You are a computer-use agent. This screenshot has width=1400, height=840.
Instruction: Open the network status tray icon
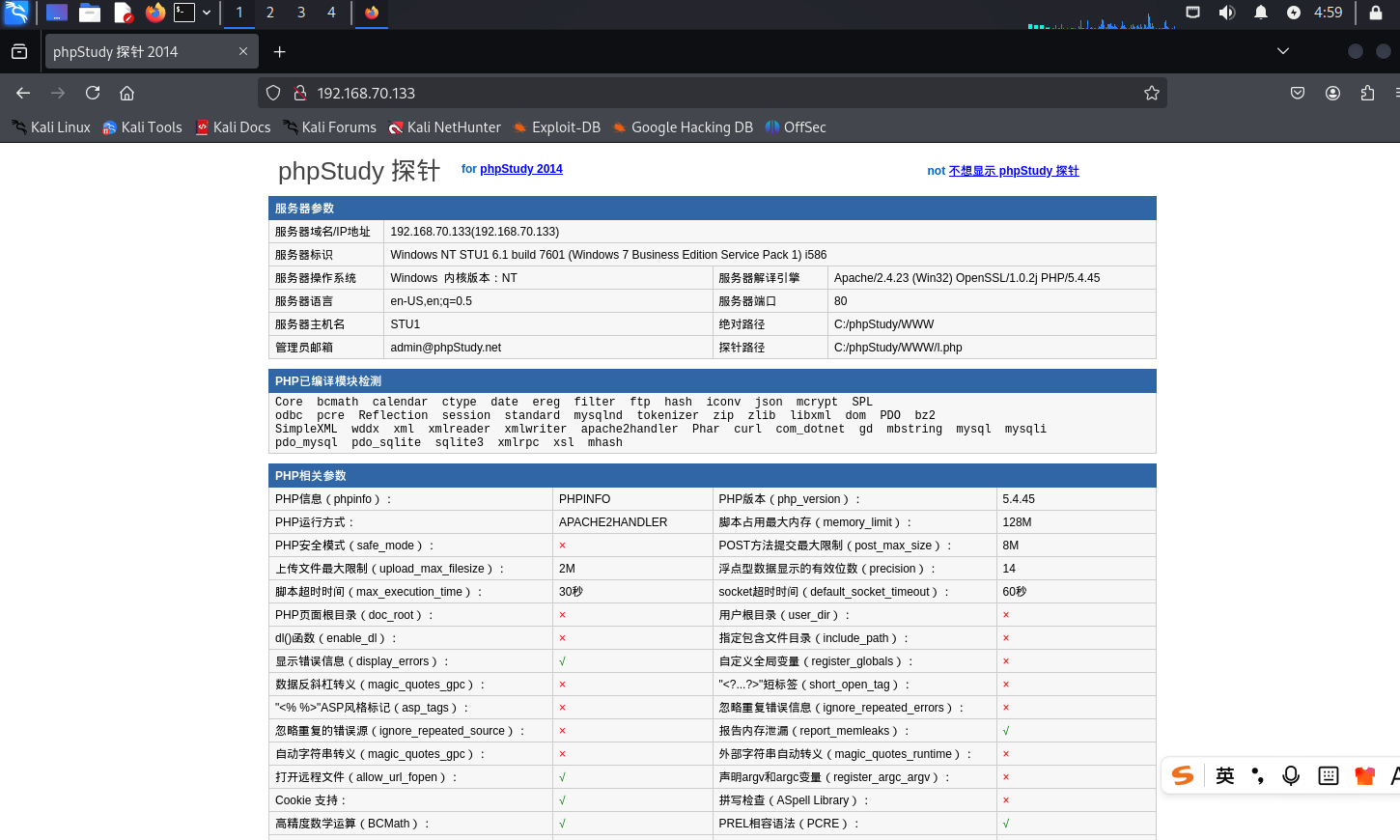(x=1193, y=13)
